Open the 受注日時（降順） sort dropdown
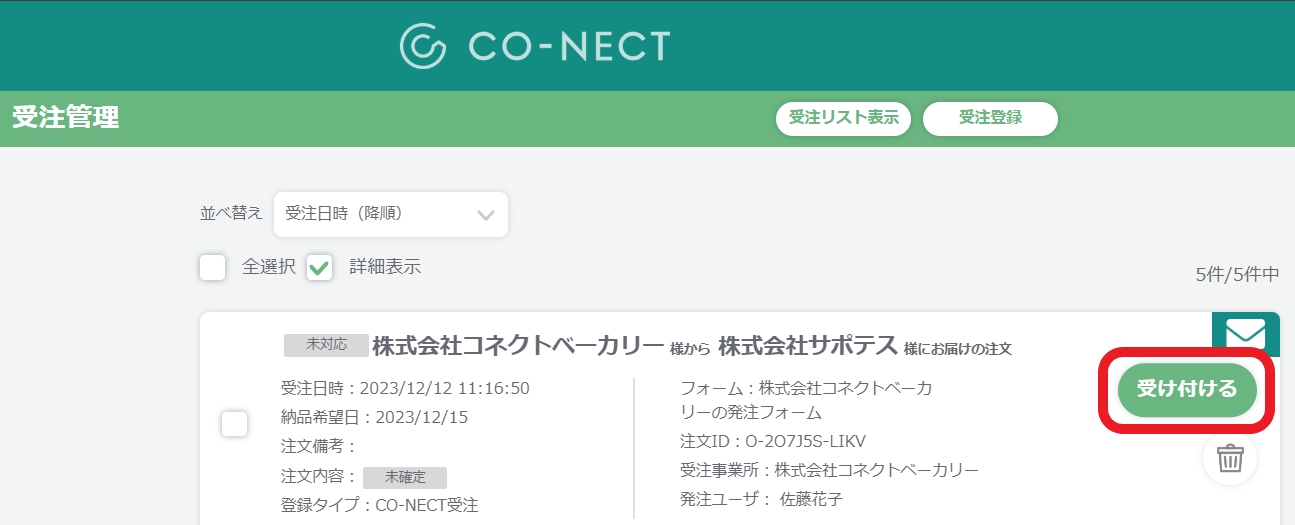 (x=391, y=214)
